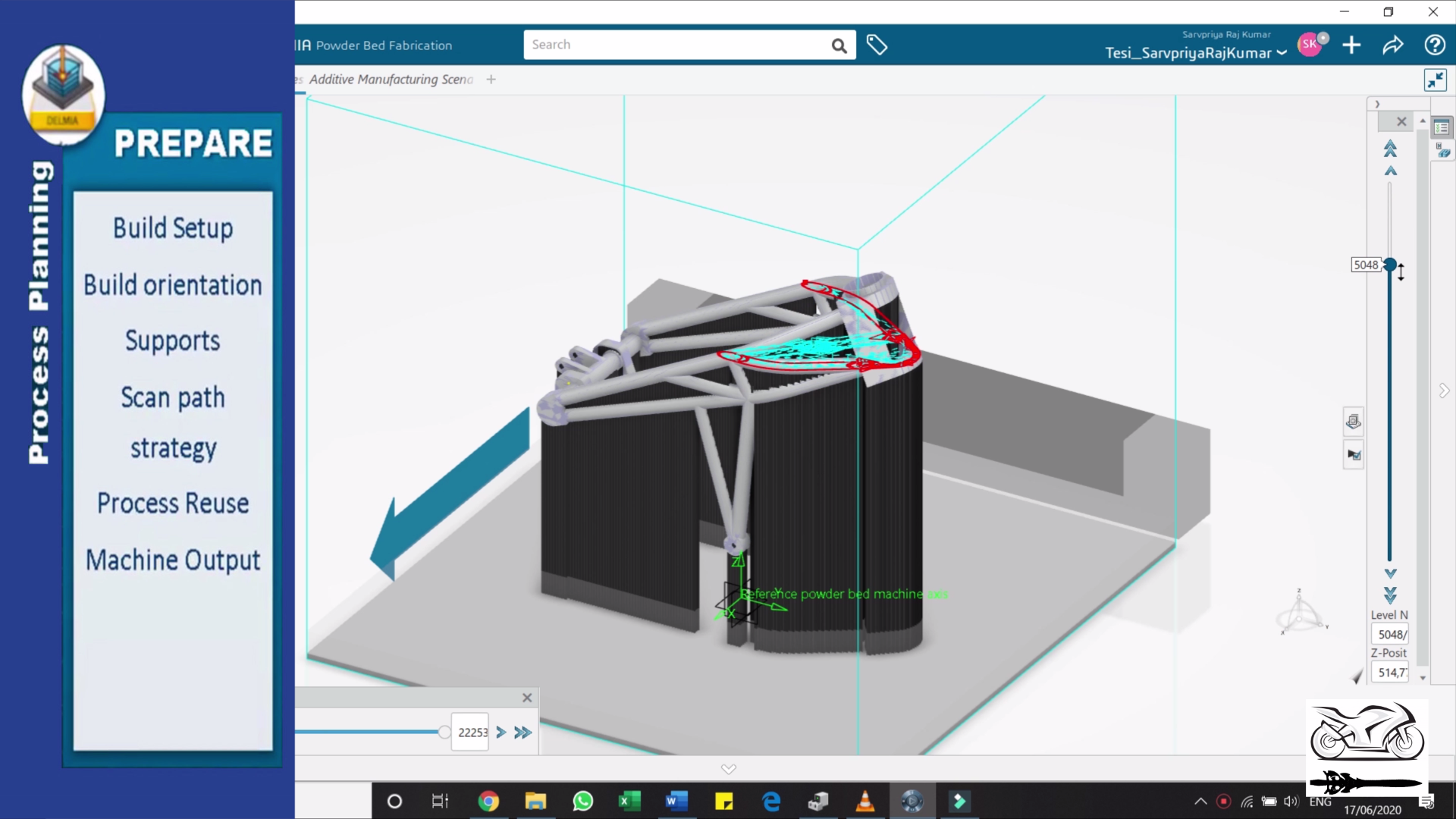Viewport: 1456px width, 819px height.
Task: Open Word from the taskbar
Action: [x=676, y=802]
